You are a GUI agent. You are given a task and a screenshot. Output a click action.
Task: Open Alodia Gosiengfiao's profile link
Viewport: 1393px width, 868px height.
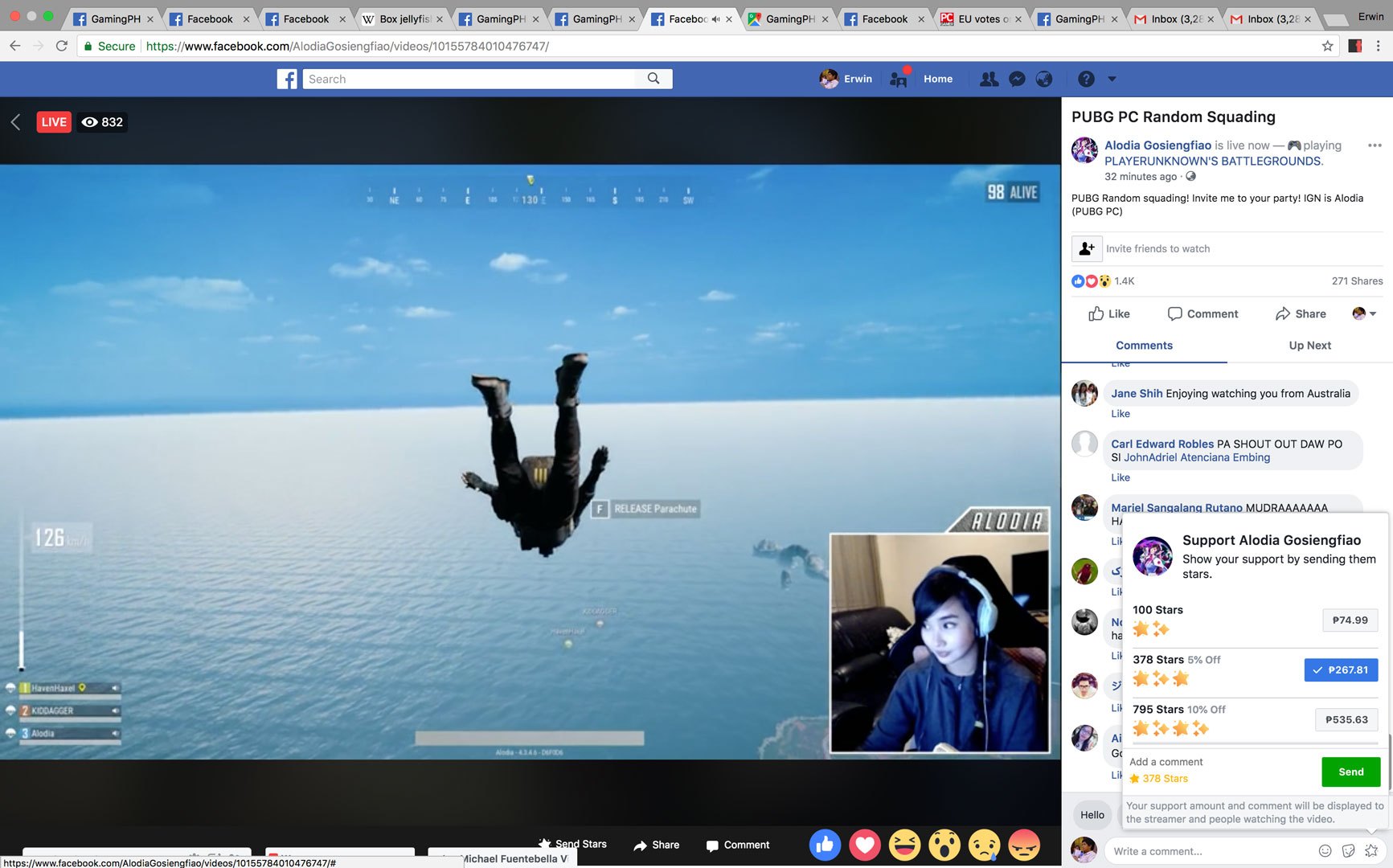point(1157,145)
